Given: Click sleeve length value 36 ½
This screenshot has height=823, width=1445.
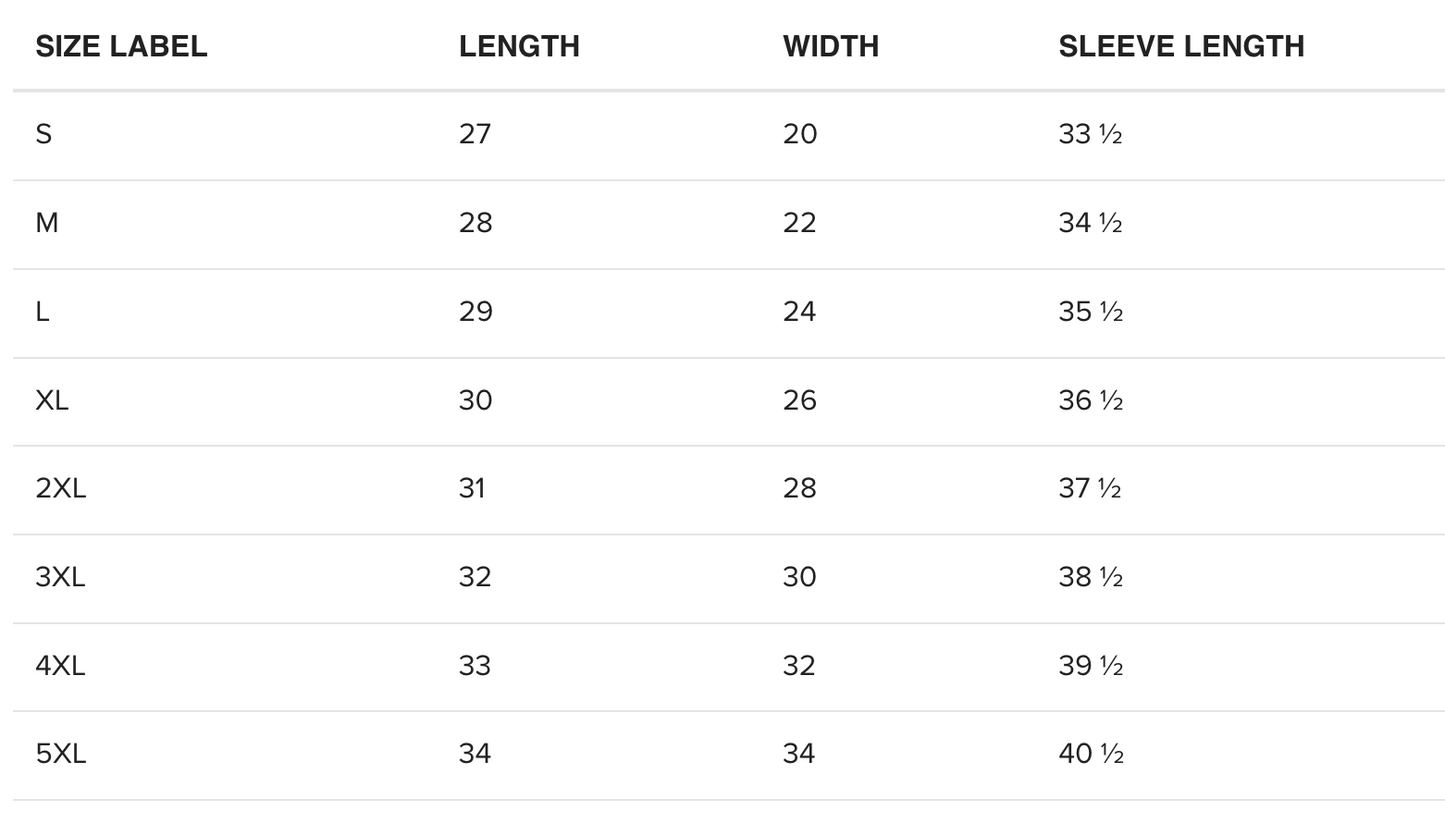Looking at the screenshot, I should (x=1090, y=400).
